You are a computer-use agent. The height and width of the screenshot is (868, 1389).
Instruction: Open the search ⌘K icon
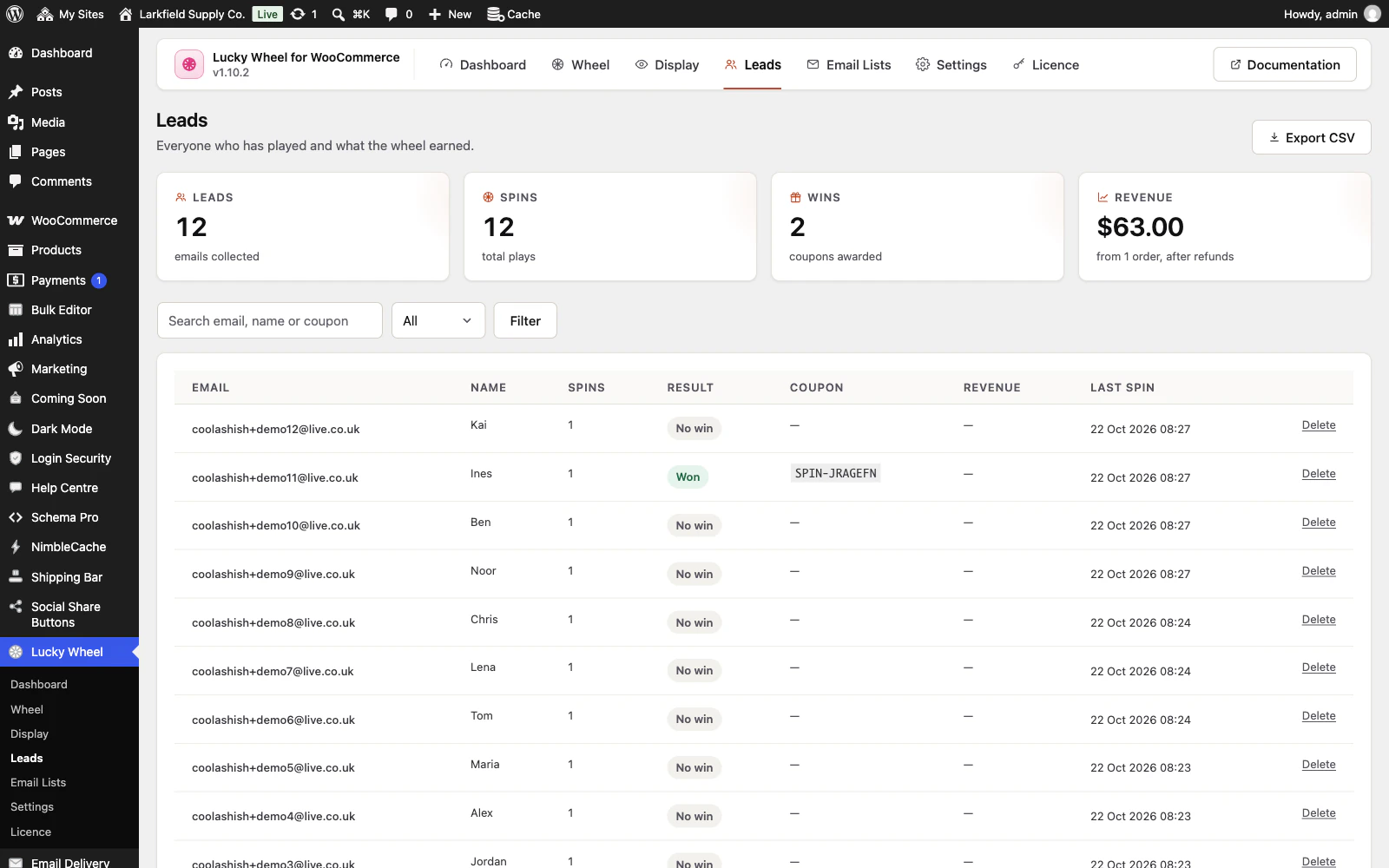tap(339, 14)
